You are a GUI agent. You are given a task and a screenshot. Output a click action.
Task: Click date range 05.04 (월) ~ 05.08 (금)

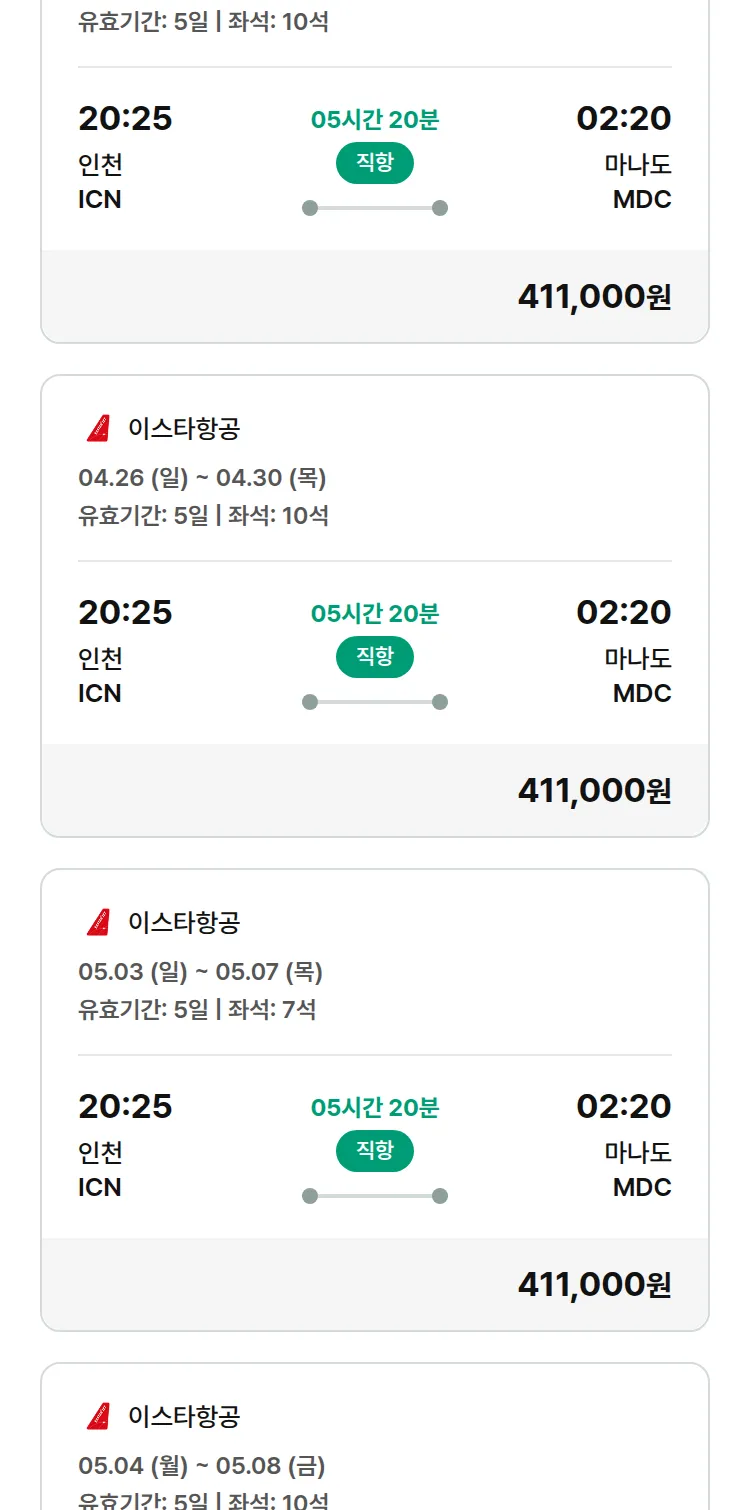202,1466
